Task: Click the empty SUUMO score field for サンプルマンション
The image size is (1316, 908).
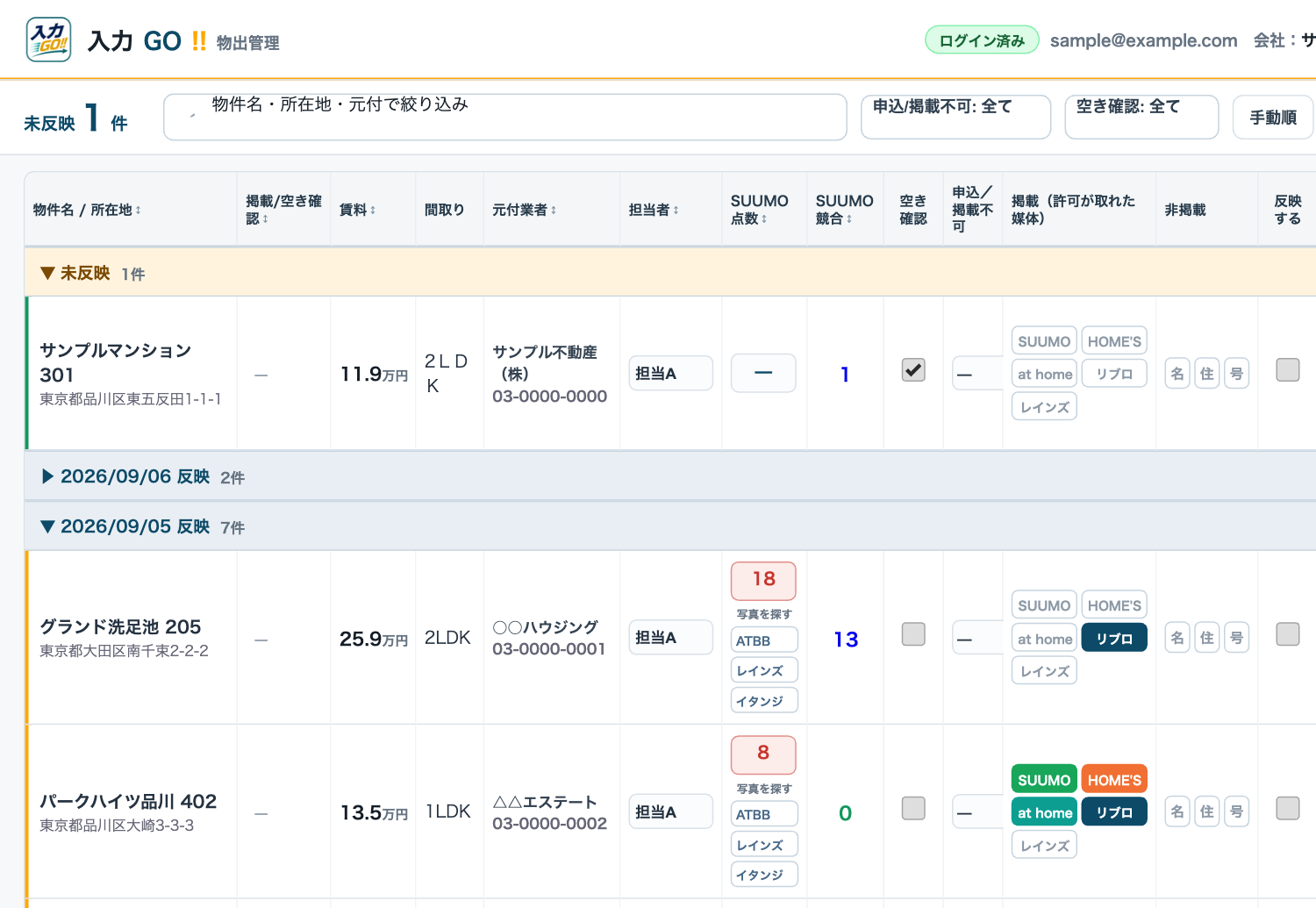Action: pyautogui.click(x=763, y=373)
